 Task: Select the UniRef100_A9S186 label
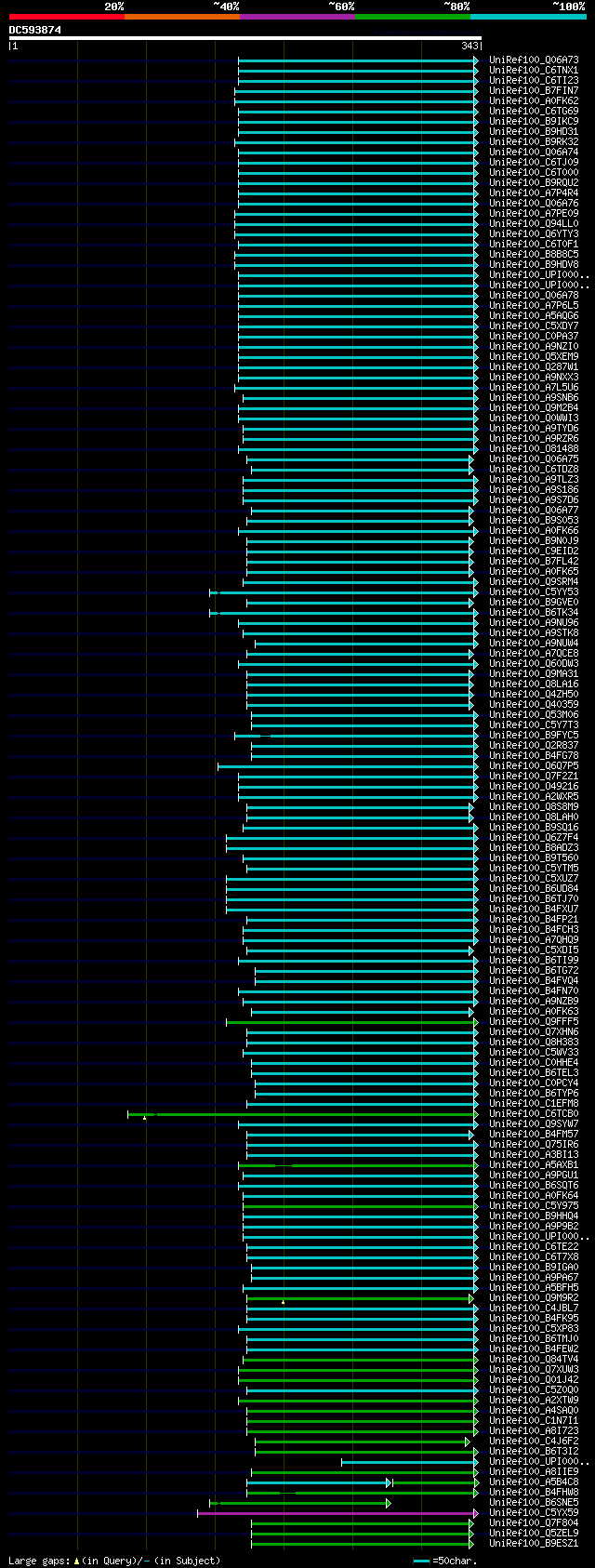coord(534,490)
